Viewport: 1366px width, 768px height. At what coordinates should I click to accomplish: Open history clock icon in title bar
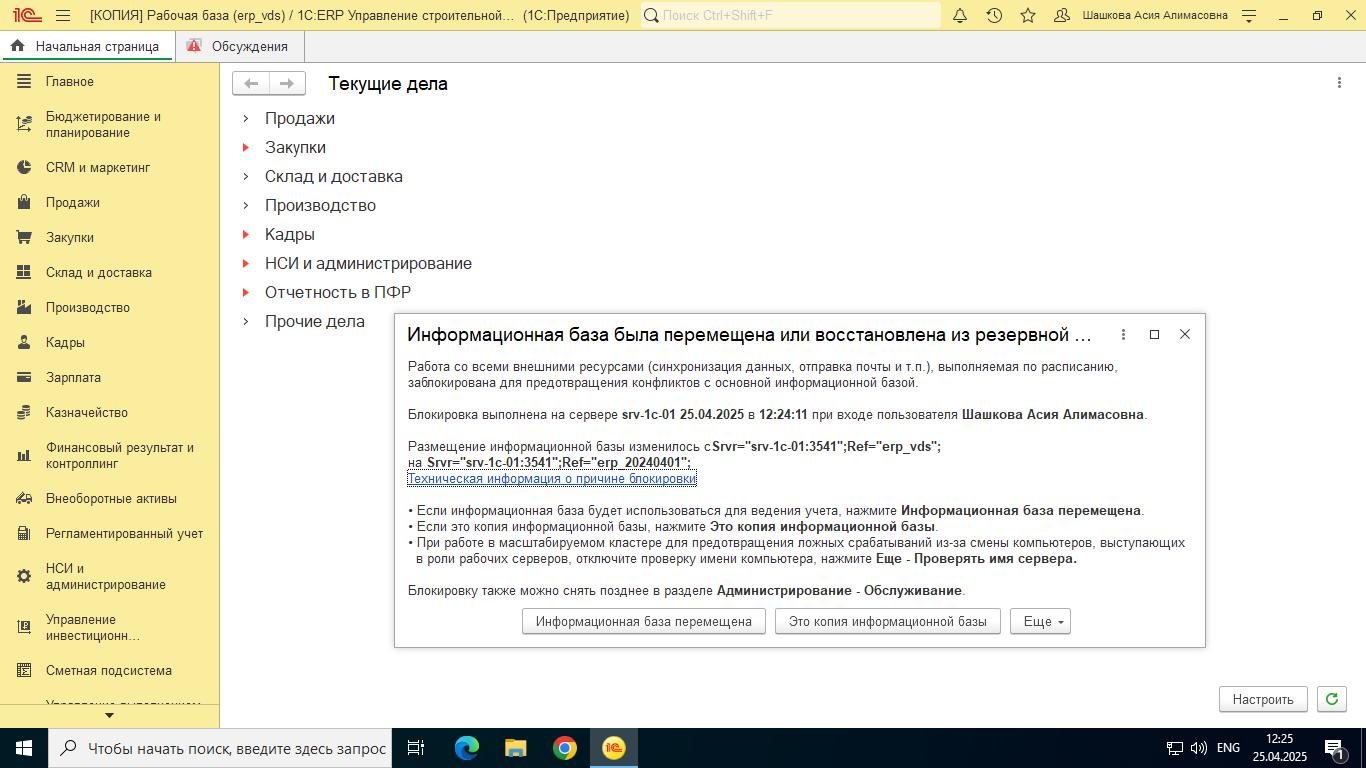[x=994, y=16]
